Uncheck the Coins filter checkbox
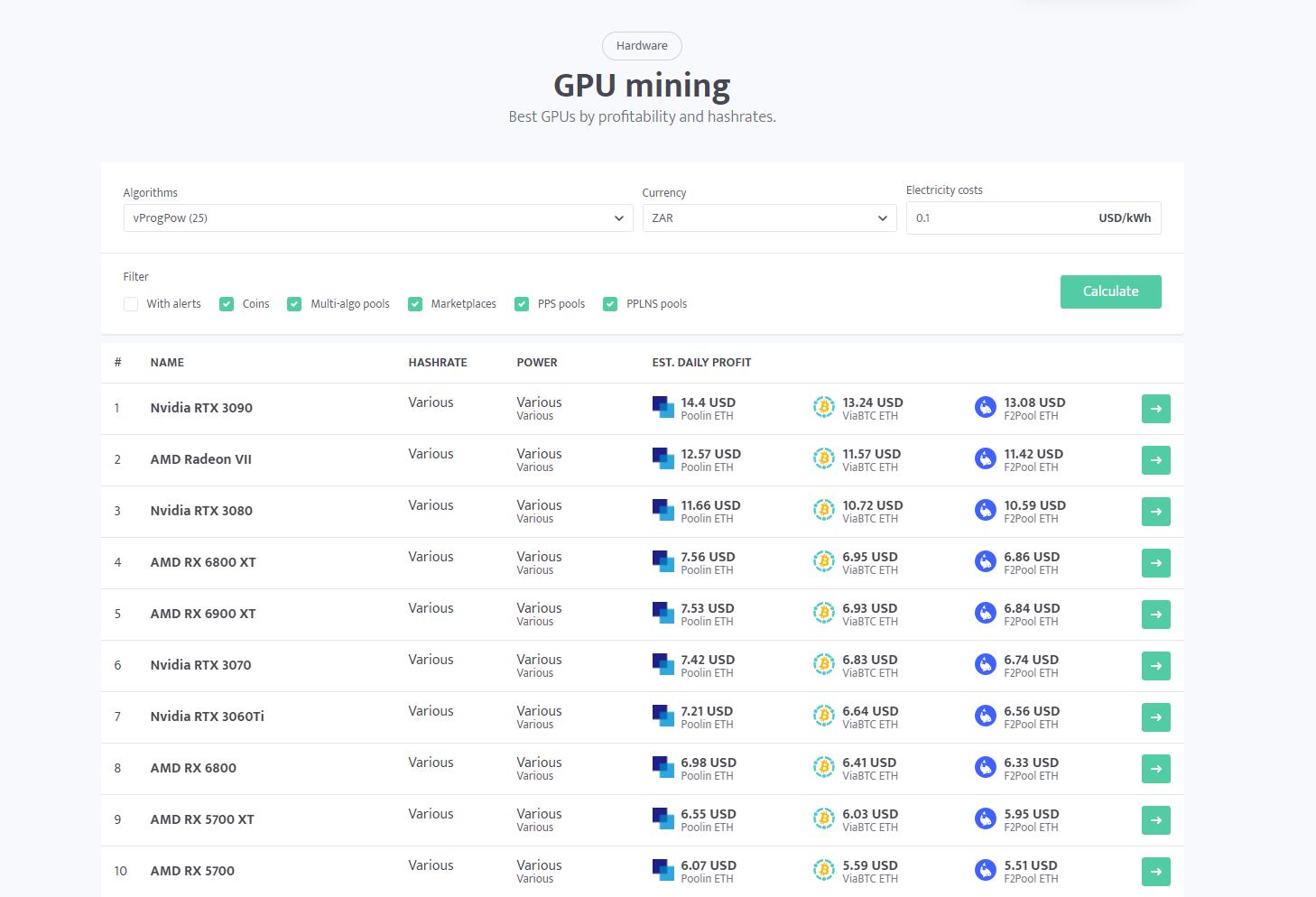The width and height of the screenshot is (1316, 897). [x=227, y=304]
